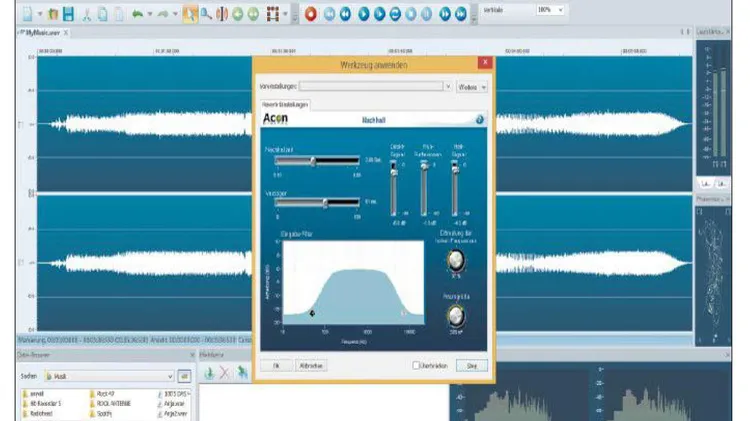Select the Reverb Einstellungen tab
The height and width of the screenshot is (421, 750).
[x=285, y=104]
